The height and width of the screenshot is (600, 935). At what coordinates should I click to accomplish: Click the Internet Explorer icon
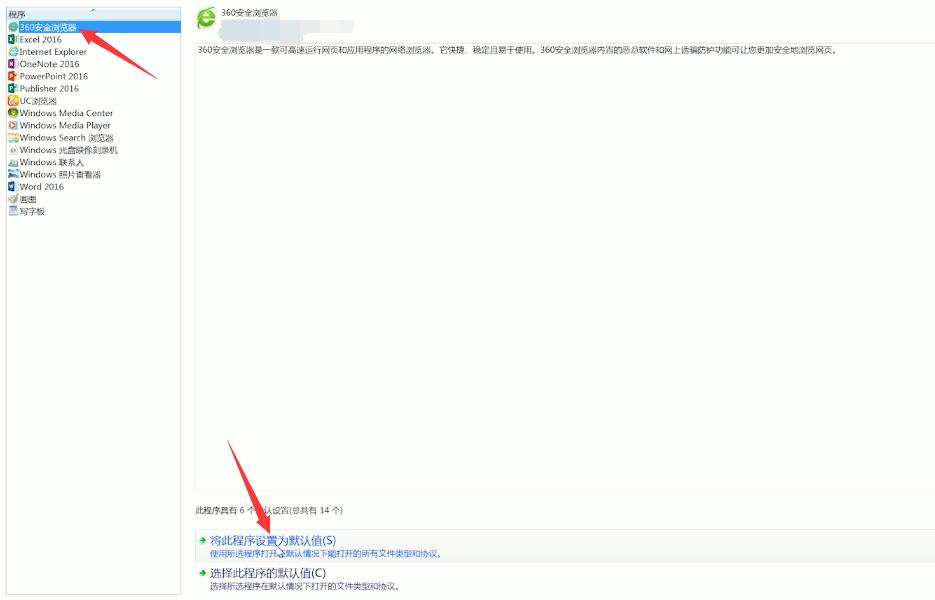[13, 52]
